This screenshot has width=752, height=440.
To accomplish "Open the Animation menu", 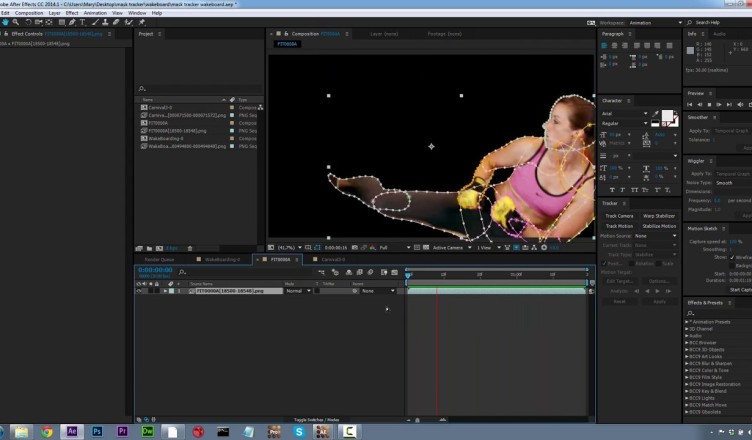I will [x=95, y=13].
